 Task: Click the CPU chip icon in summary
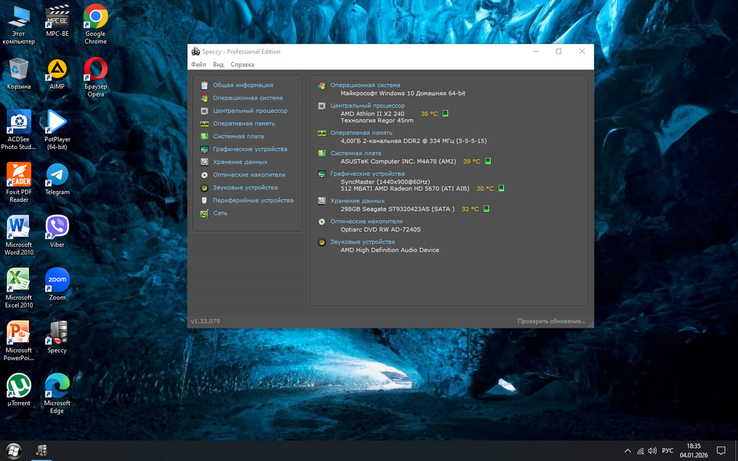coord(321,106)
